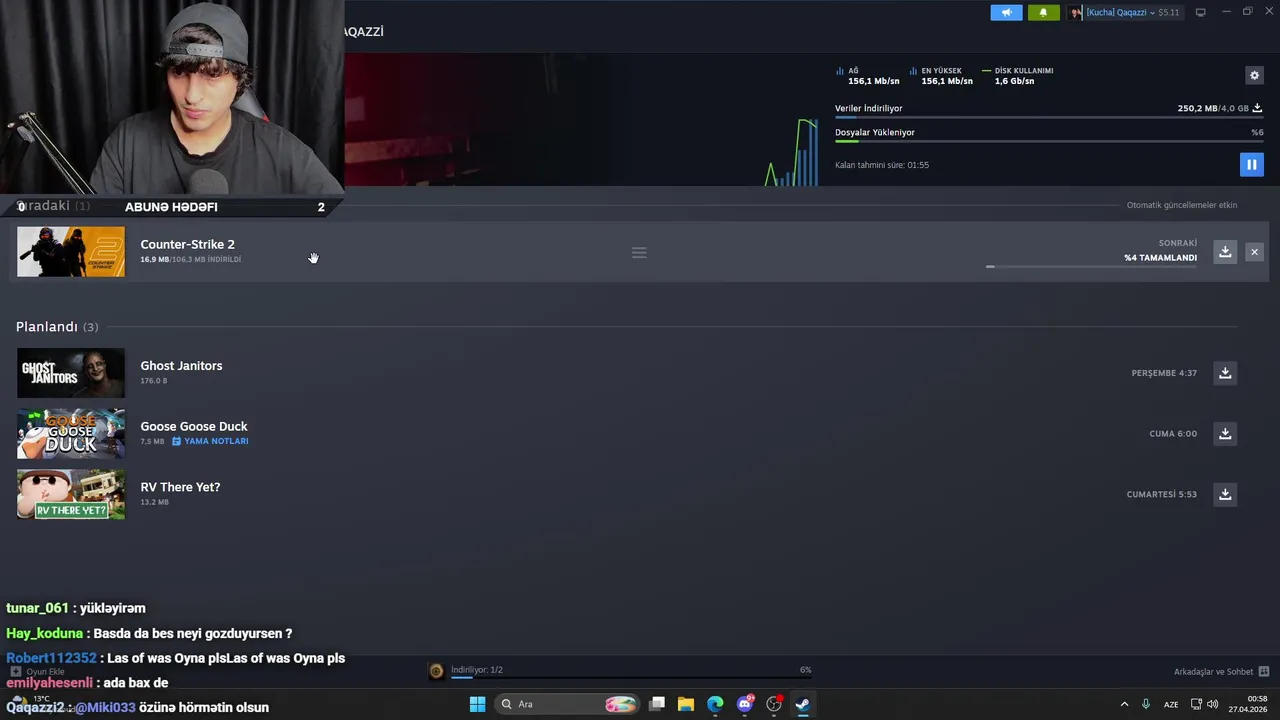
Task: Open the green notifications bell
Action: (1043, 12)
